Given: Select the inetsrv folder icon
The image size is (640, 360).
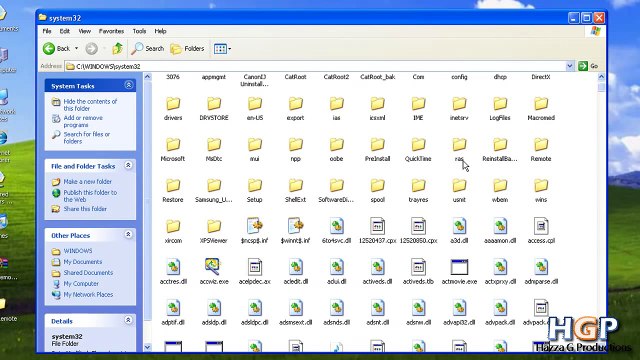Looking at the screenshot, I should (x=459, y=104).
